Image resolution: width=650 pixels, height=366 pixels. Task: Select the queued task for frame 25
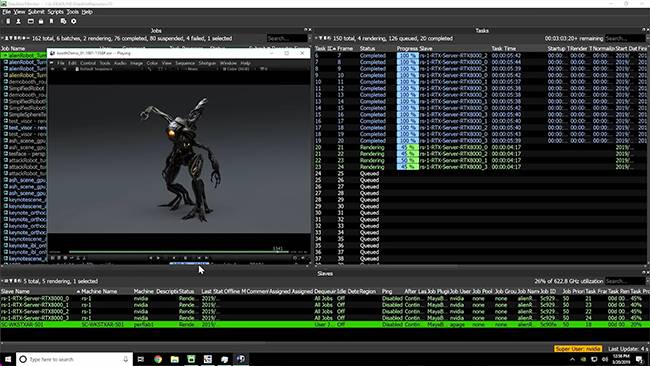[480, 174]
